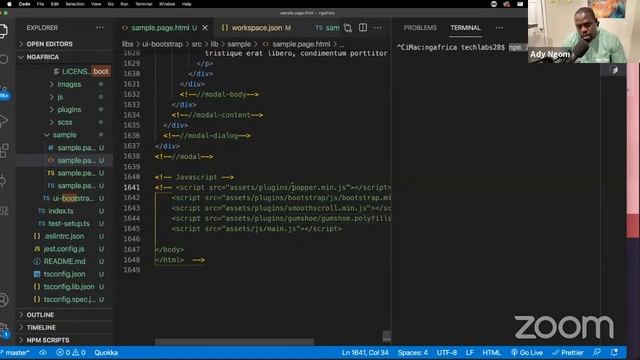Expand the scss folder

(x=64, y=122)
